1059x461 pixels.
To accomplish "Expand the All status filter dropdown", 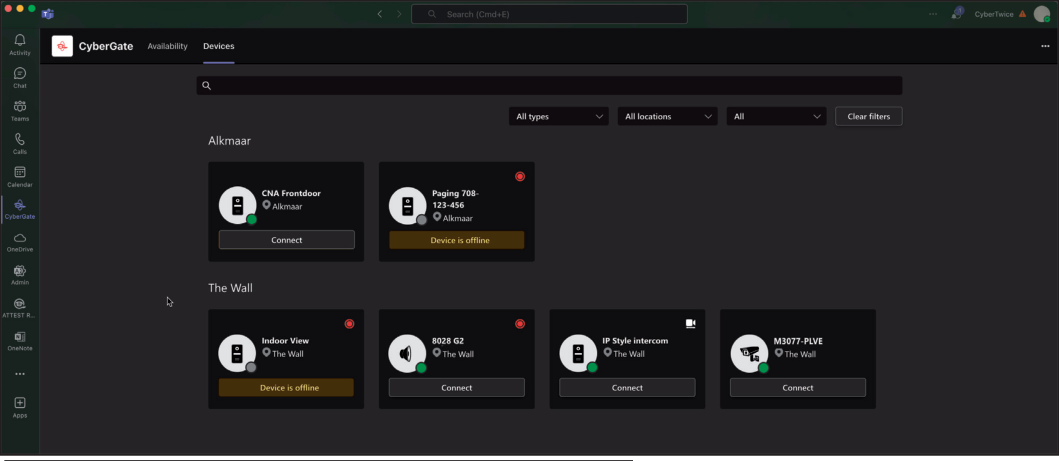I will click(x=776, y=116).
